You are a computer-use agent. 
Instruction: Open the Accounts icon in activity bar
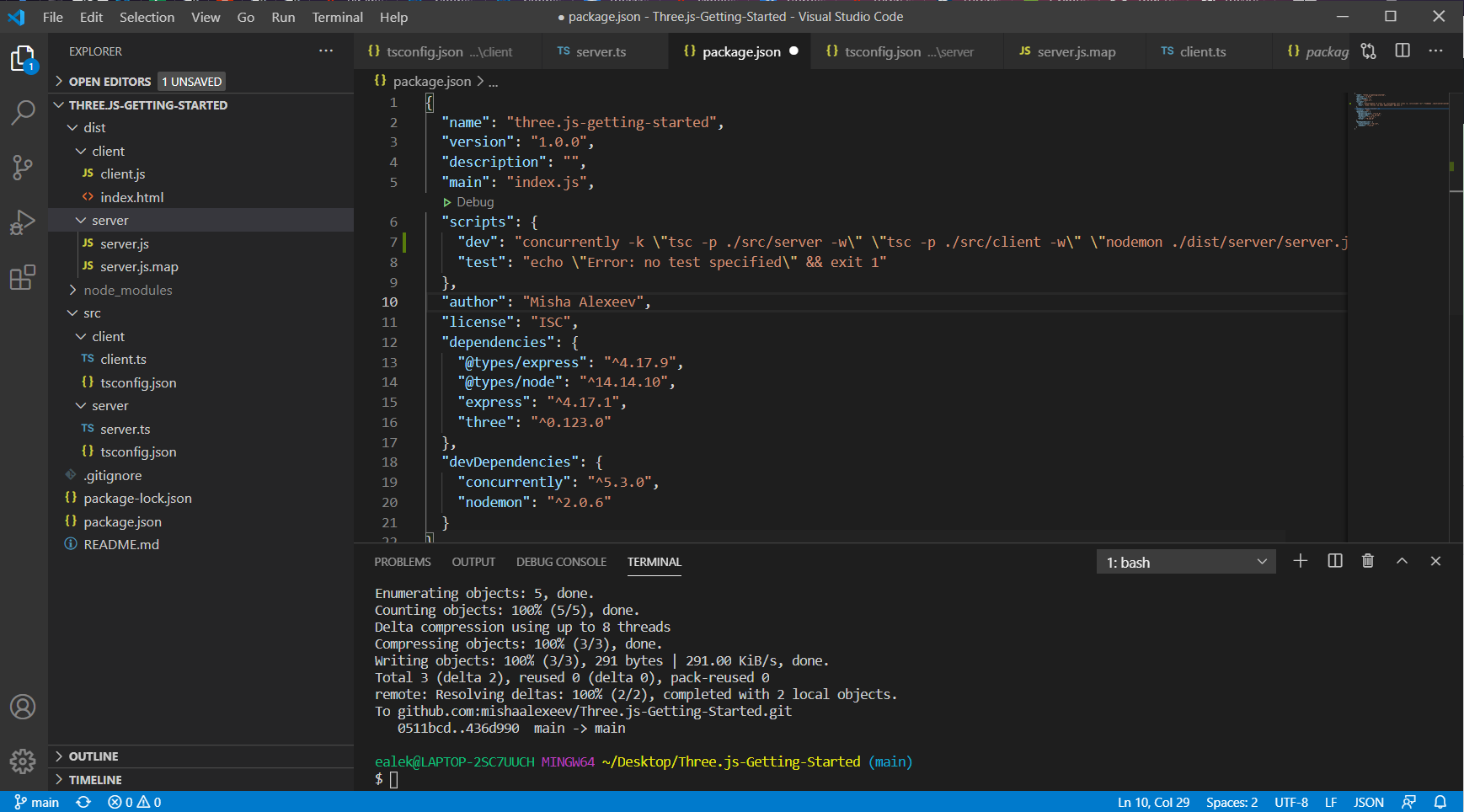[x=23, y=707]
